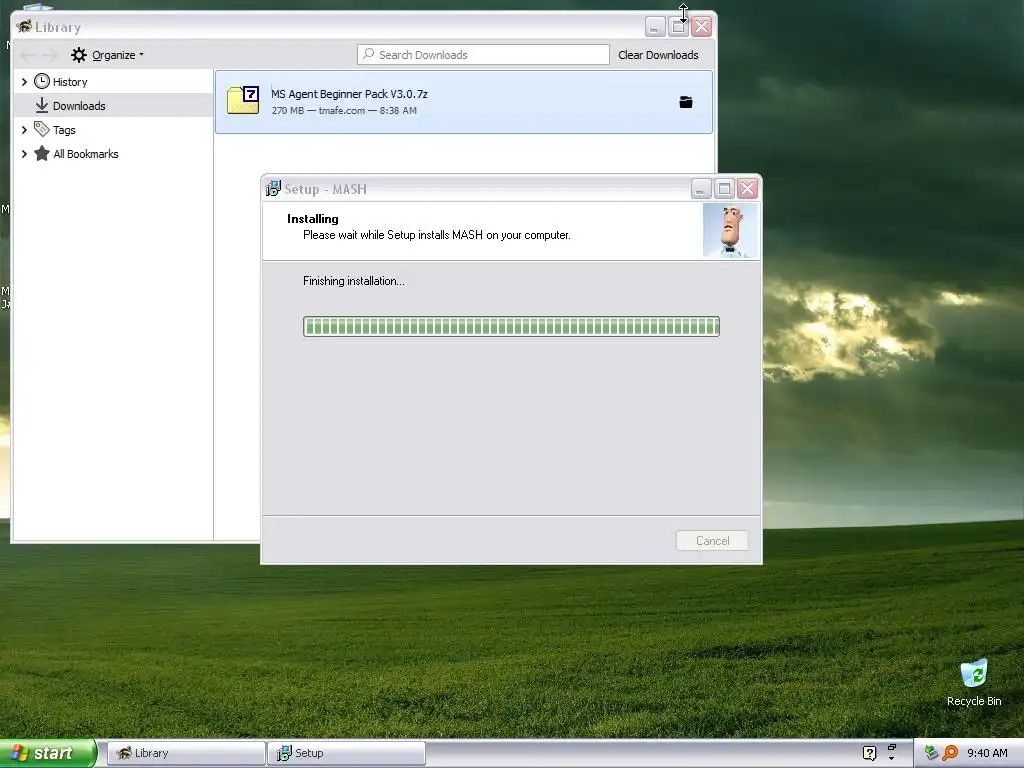
Task: Click the Search Downloads field
Action: [x=483, y=55]
